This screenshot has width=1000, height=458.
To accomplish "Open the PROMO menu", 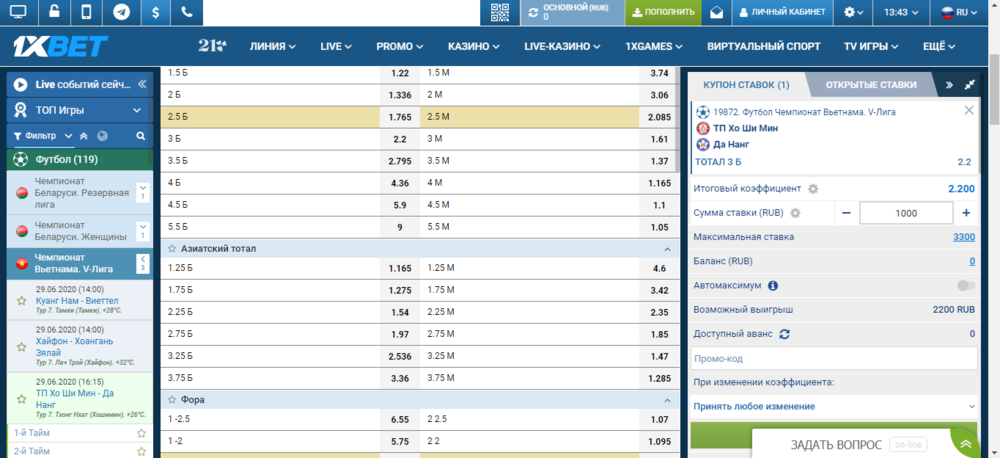I will (400, 46).
